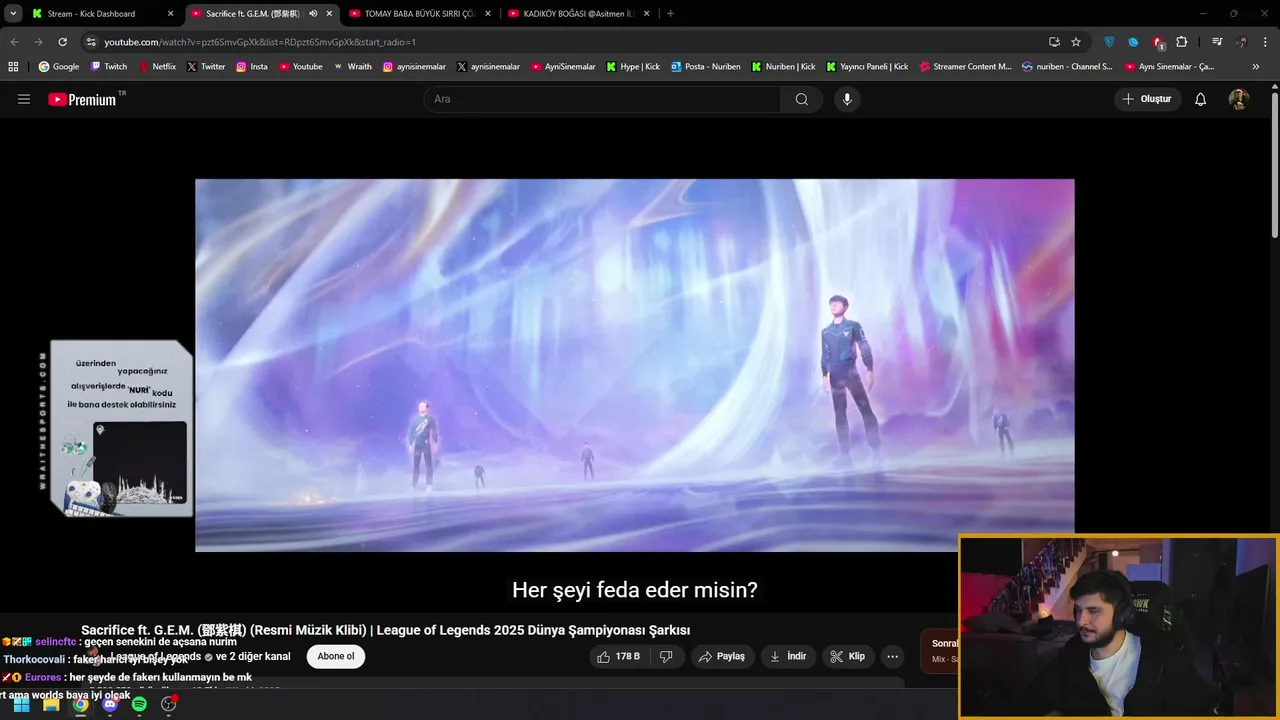Open Posta - Nuriben bookmark
Screen dimensions: 1280x720
click(x=706, y=67)
